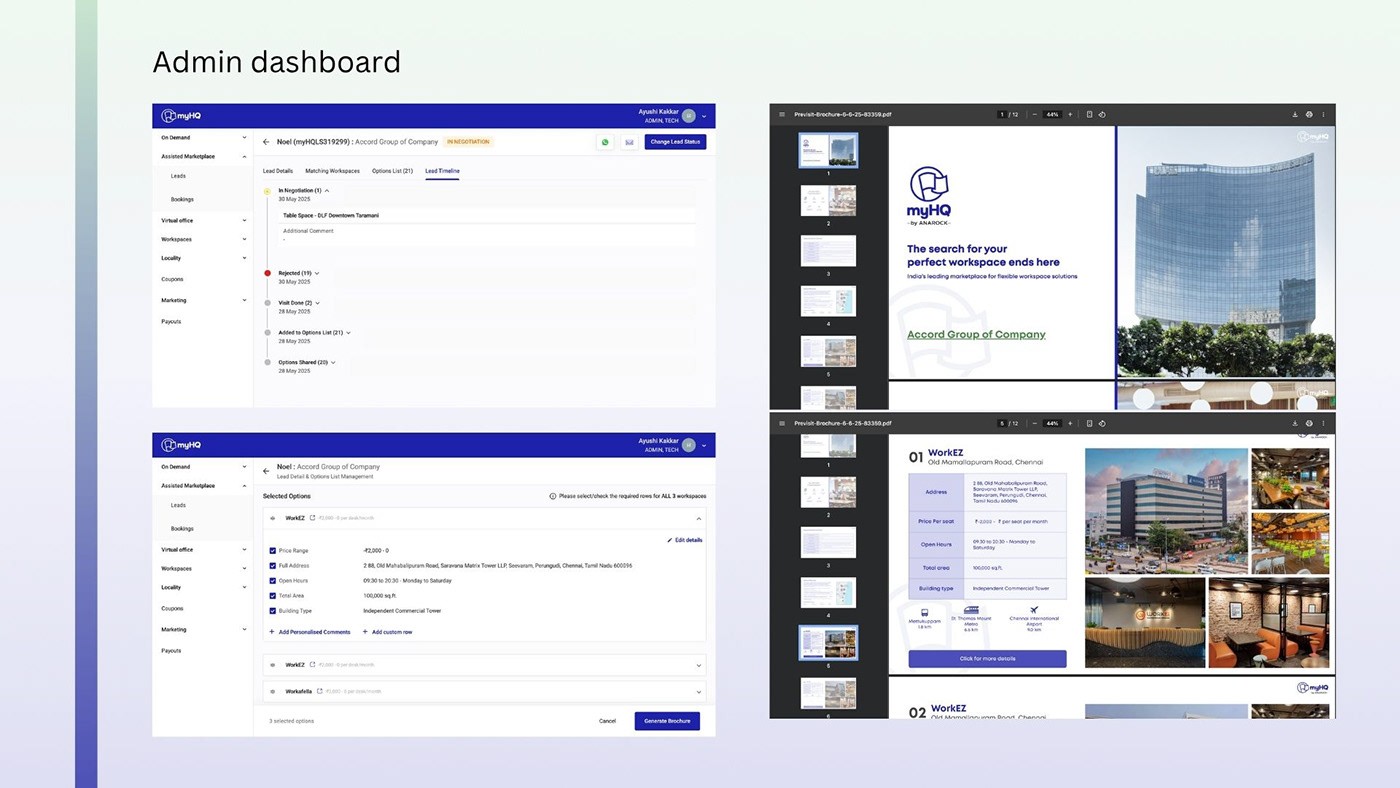
Task: Switch to the Matching Workspaces tab
Action: [332, 171]
